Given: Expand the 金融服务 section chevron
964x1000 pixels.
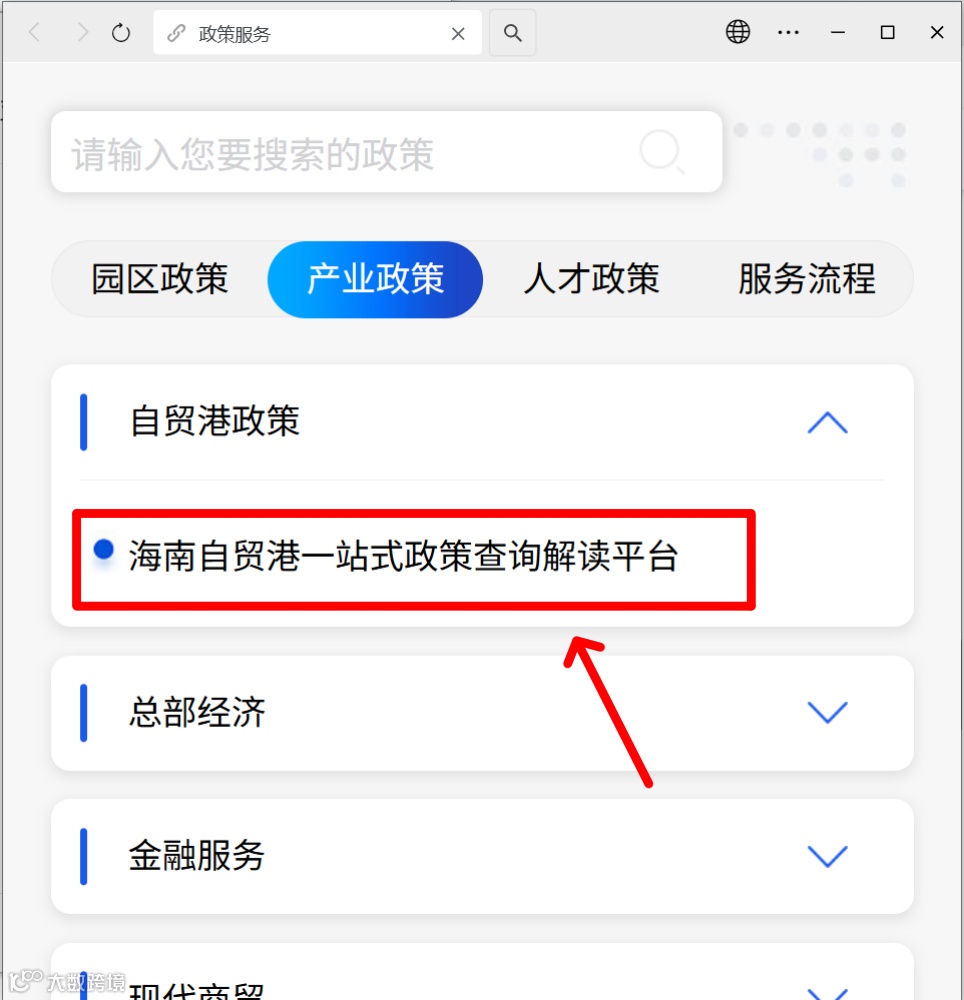Looking at the screenshot, I should click(x=828, y=856).
